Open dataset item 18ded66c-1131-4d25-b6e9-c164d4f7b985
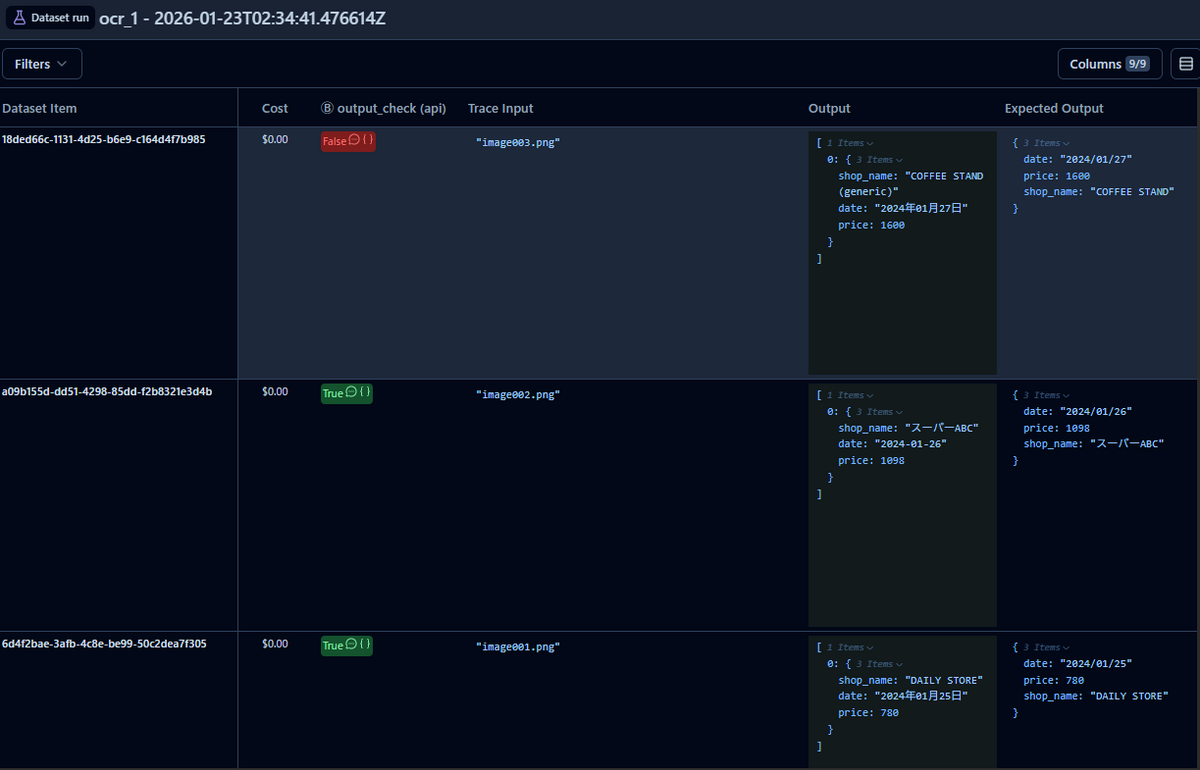The height and width of the screenshot is (770, 1200). click(104, 140)
